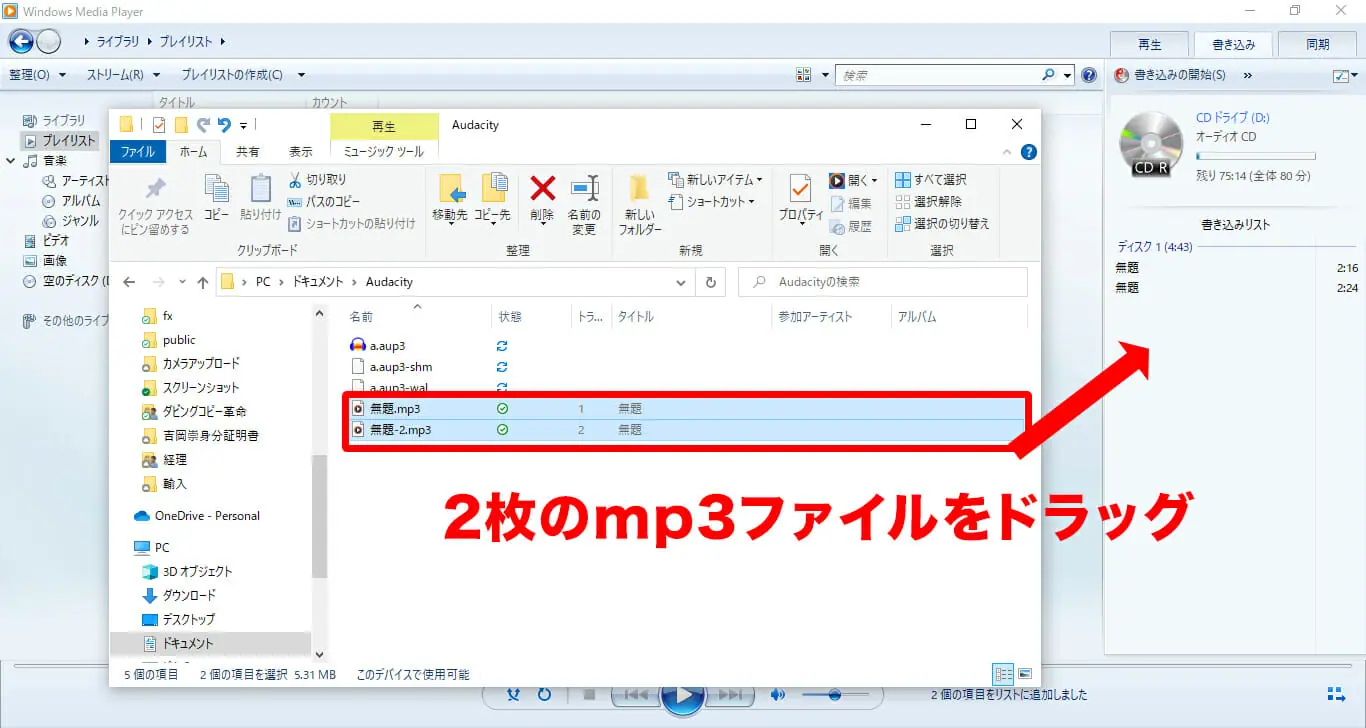
Task: Click the Back button in Windows Media Player
Action: [21, 41]
